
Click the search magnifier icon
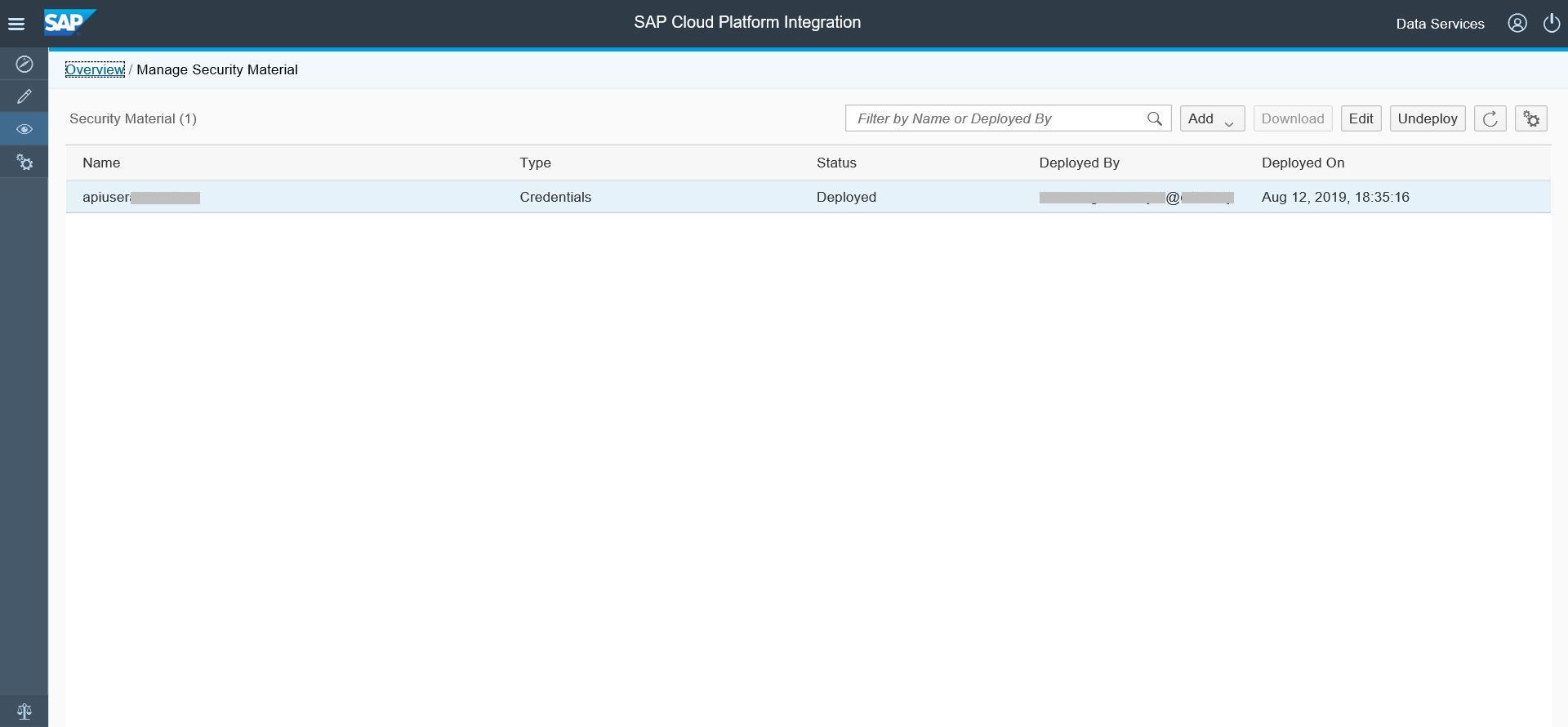(x=1155, y=118)
